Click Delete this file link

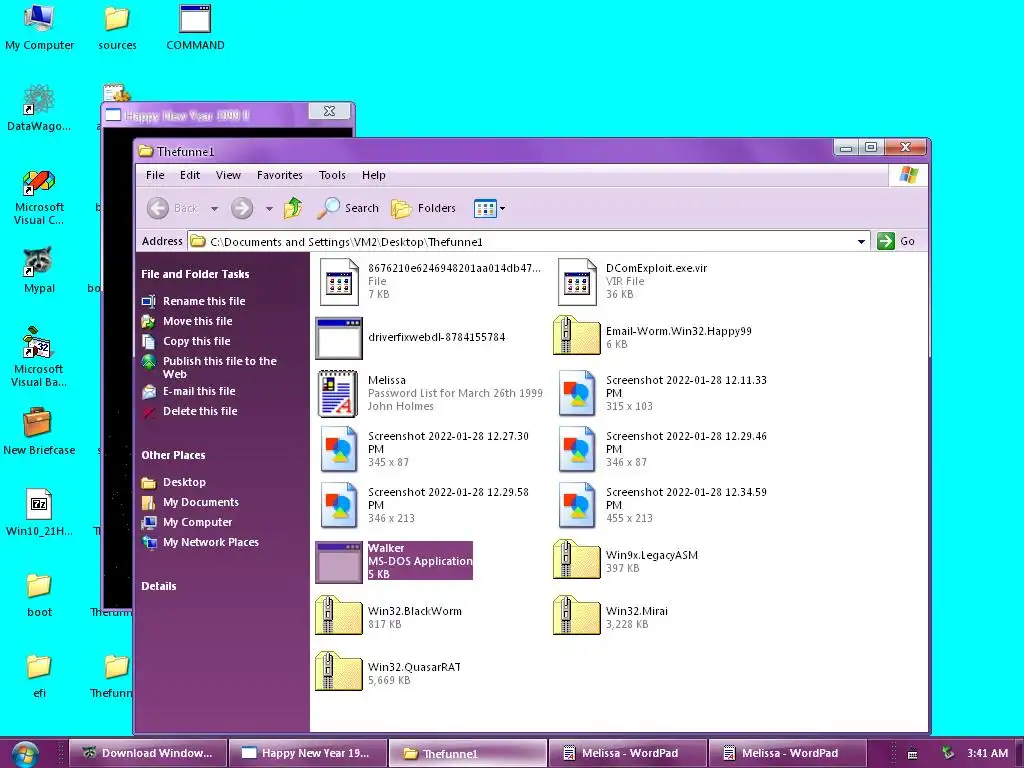tap(200, 411)
